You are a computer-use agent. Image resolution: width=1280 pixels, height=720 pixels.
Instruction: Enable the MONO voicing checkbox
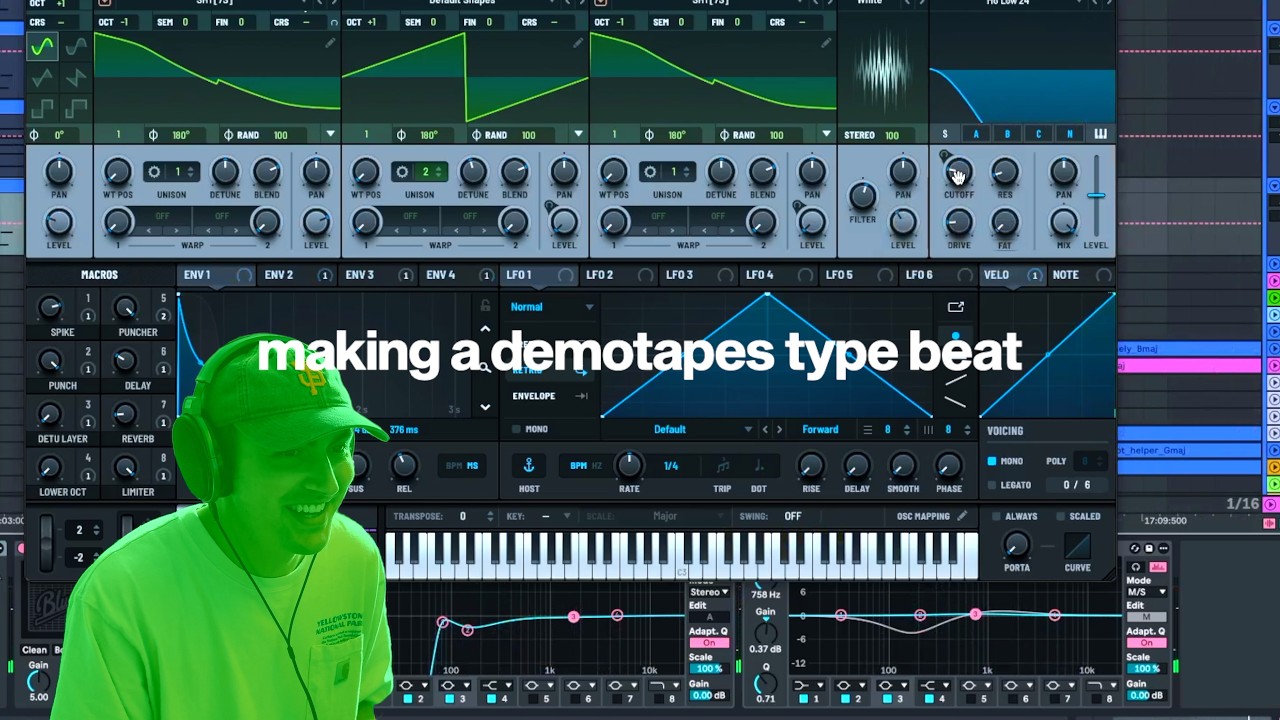(992, 461)
